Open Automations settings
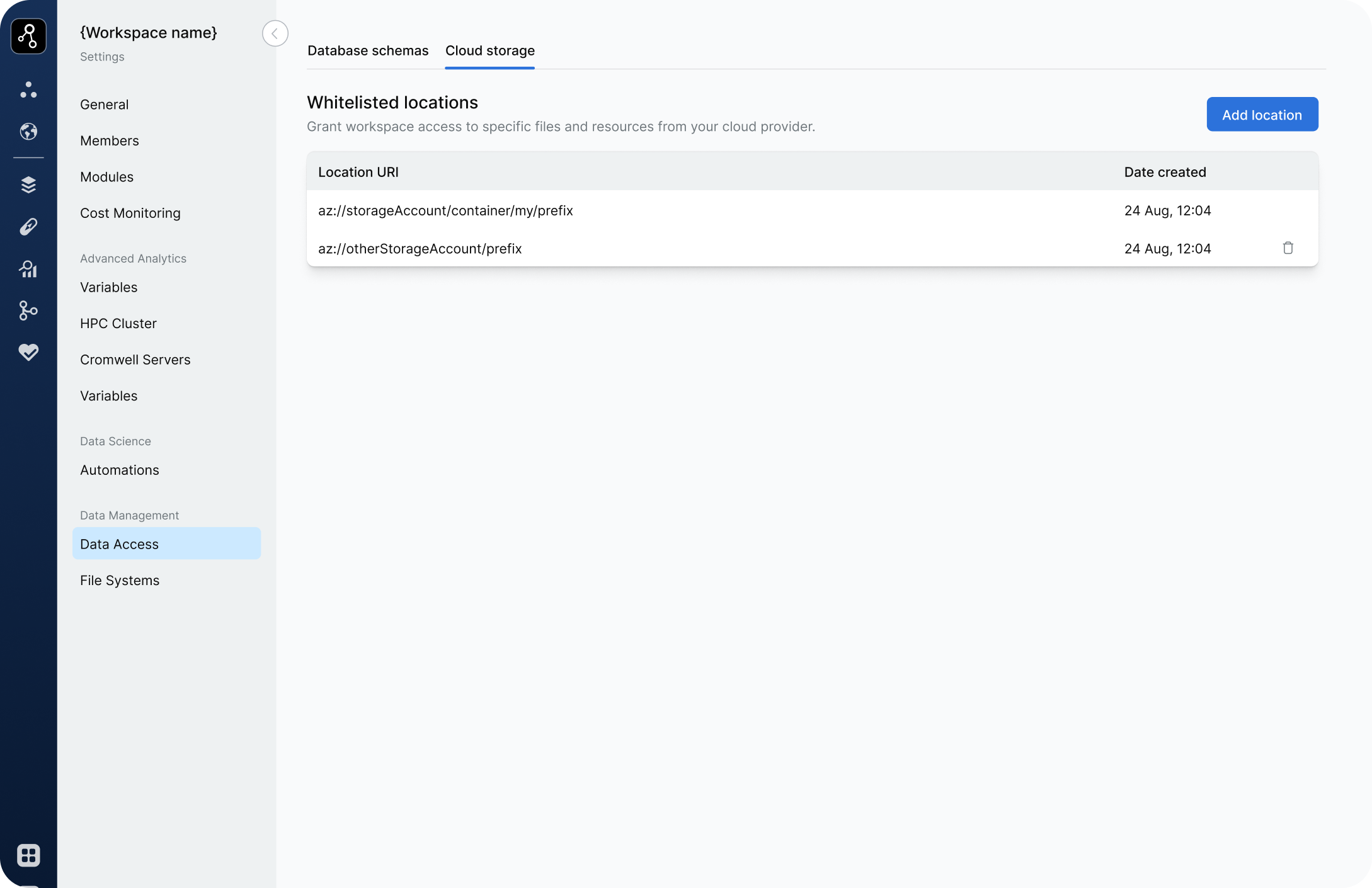 tap(120, 470)
